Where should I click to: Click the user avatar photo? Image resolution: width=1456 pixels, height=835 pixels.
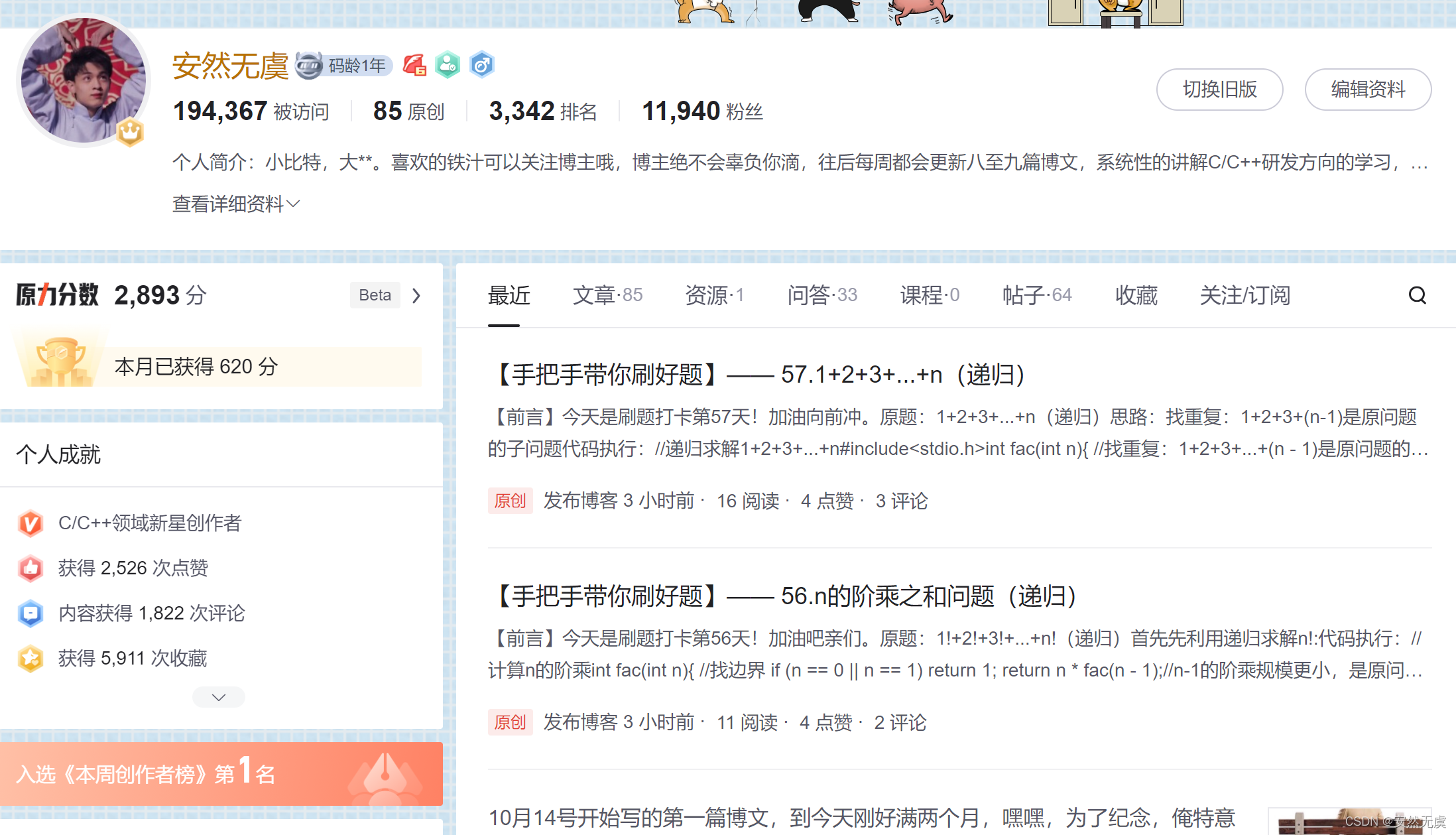point(83,80)
